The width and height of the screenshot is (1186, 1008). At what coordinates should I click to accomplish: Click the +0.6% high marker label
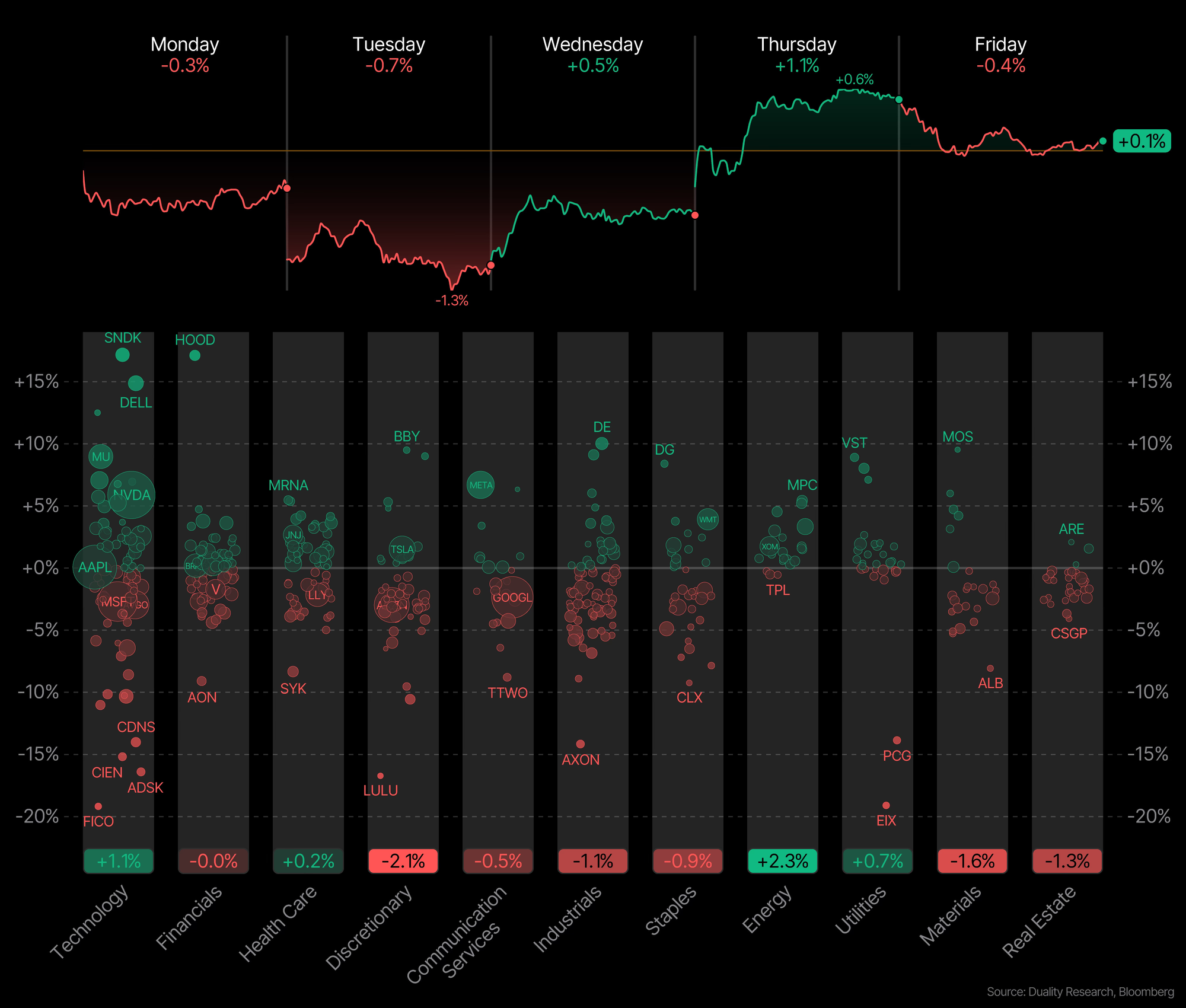point(855,79)
